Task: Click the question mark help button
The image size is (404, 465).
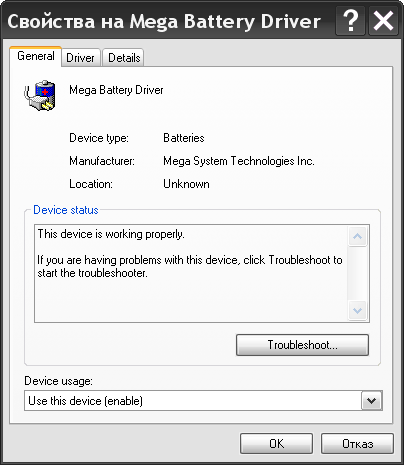Action: [350, 21]
